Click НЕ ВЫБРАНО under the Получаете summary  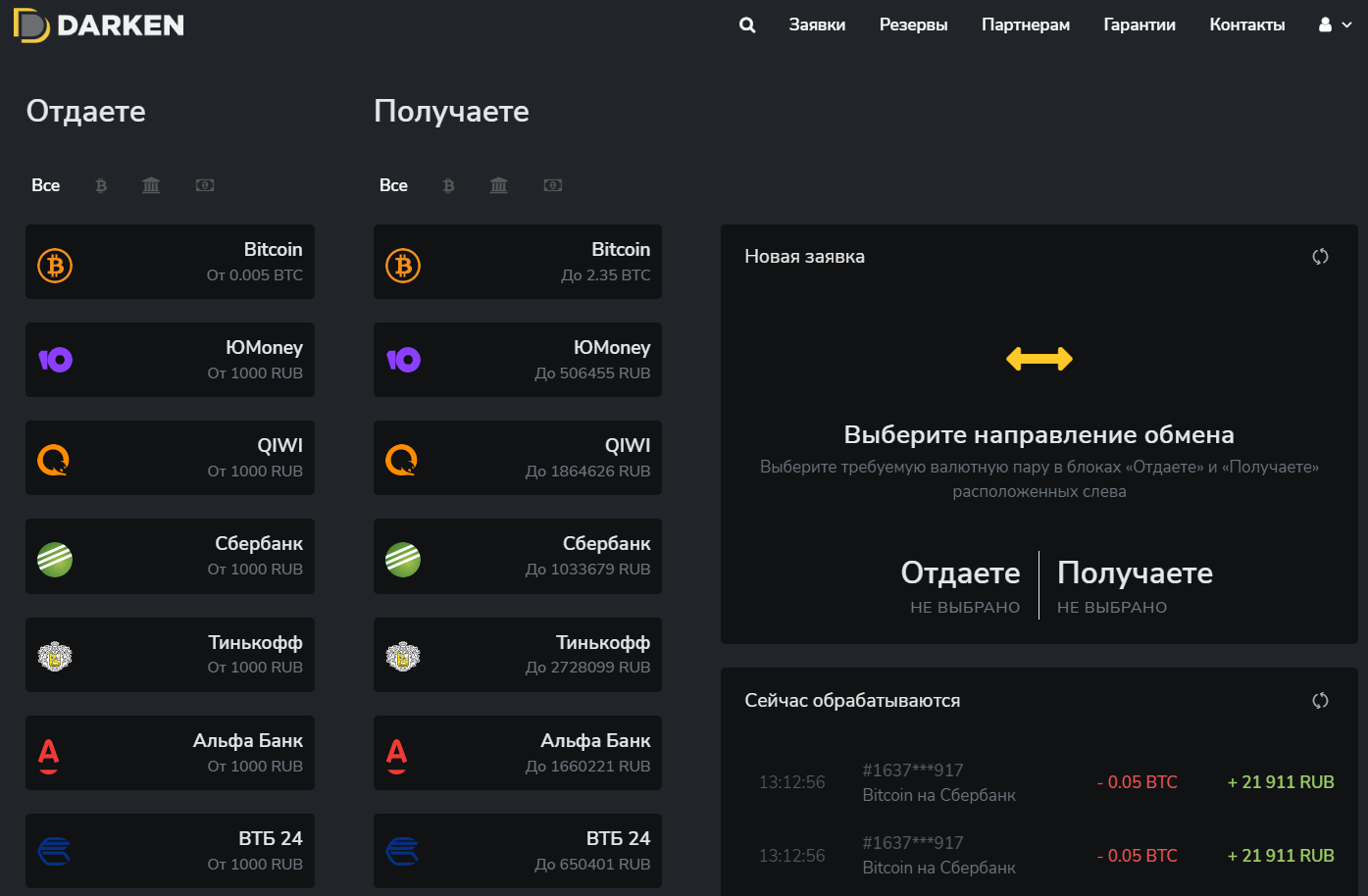point(1112,608)
